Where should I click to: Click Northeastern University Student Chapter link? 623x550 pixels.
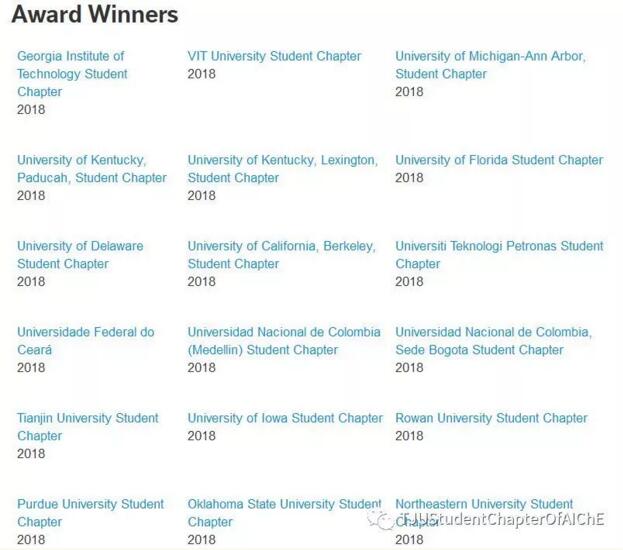click(x=484, y=504)
